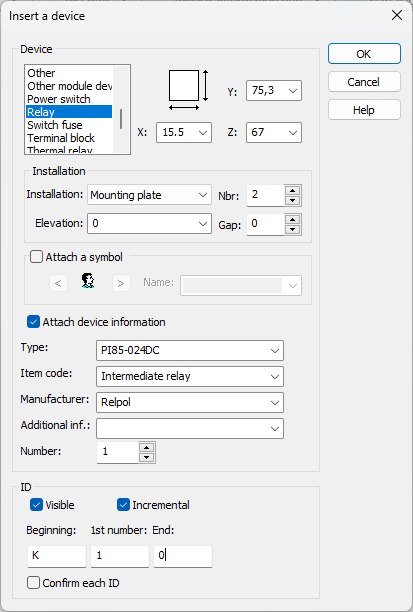Click the symbol preview person icon
Viewport: 413px width, 612px height.
pyautogui.click(x=88, y=281)
